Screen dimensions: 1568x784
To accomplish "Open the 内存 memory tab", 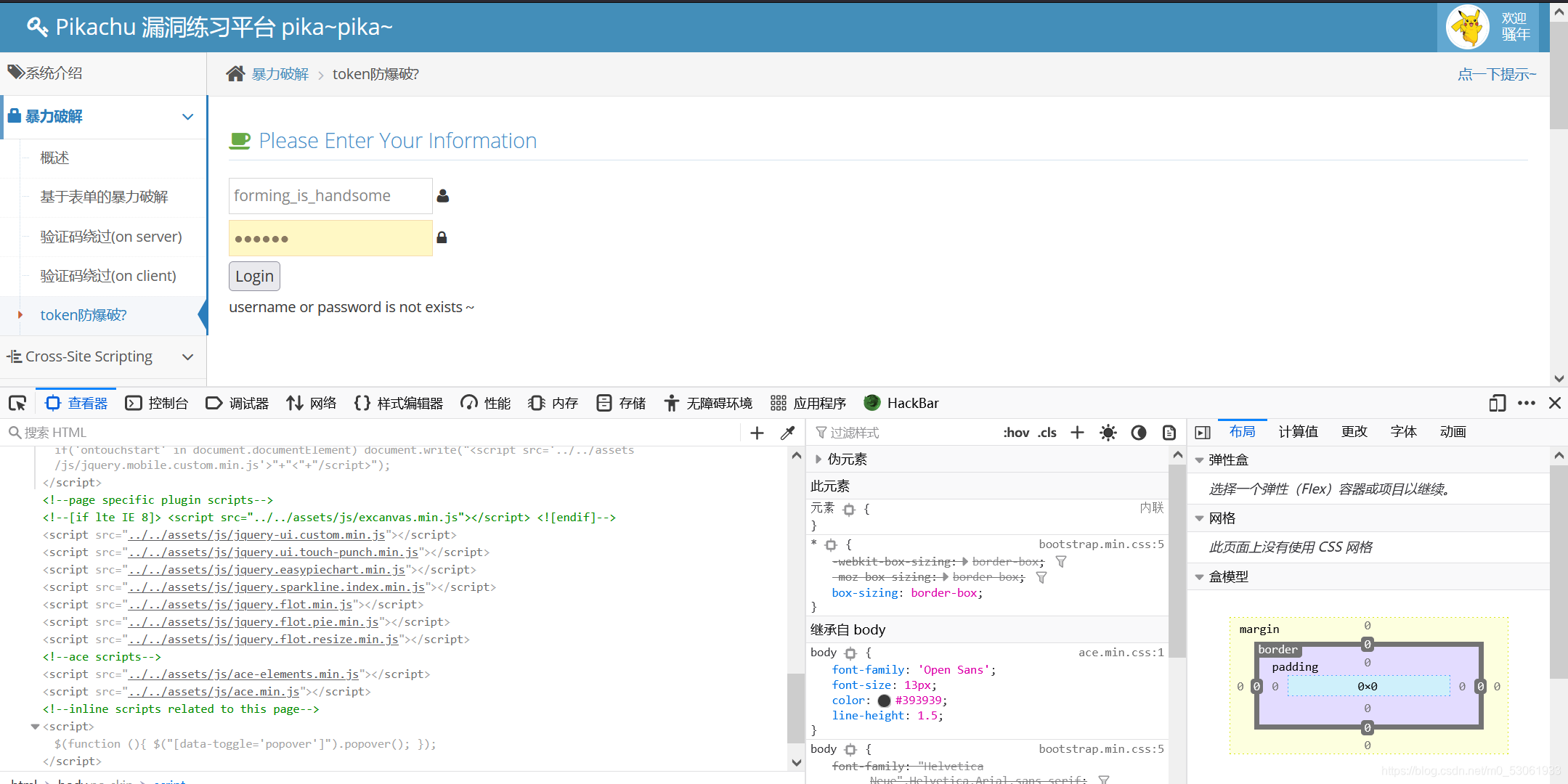I will (x=553, y=403).
